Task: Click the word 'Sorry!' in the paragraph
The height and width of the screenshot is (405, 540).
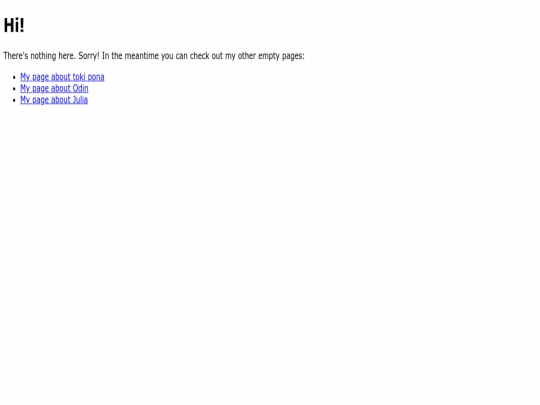Action: point(89,56)
